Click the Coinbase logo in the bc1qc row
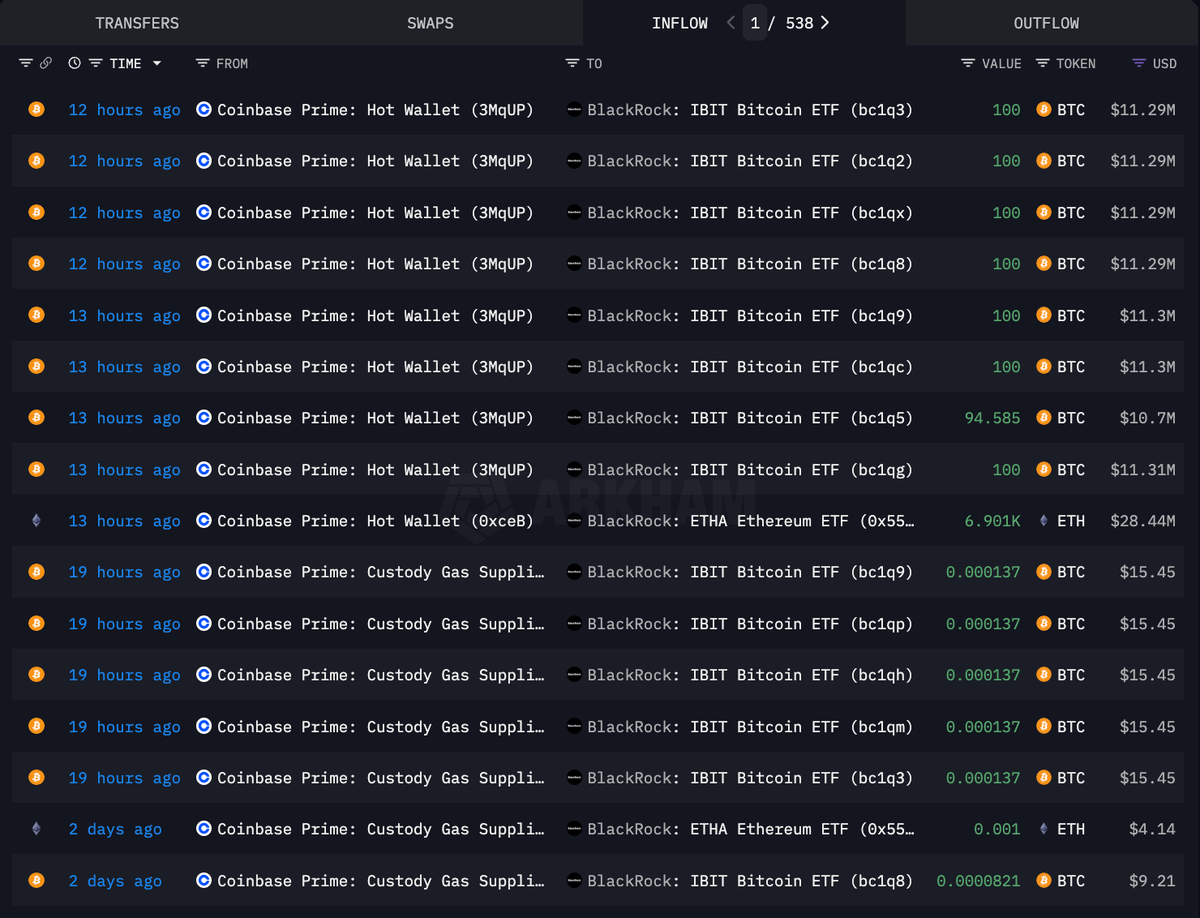 [x=204, y=367]
